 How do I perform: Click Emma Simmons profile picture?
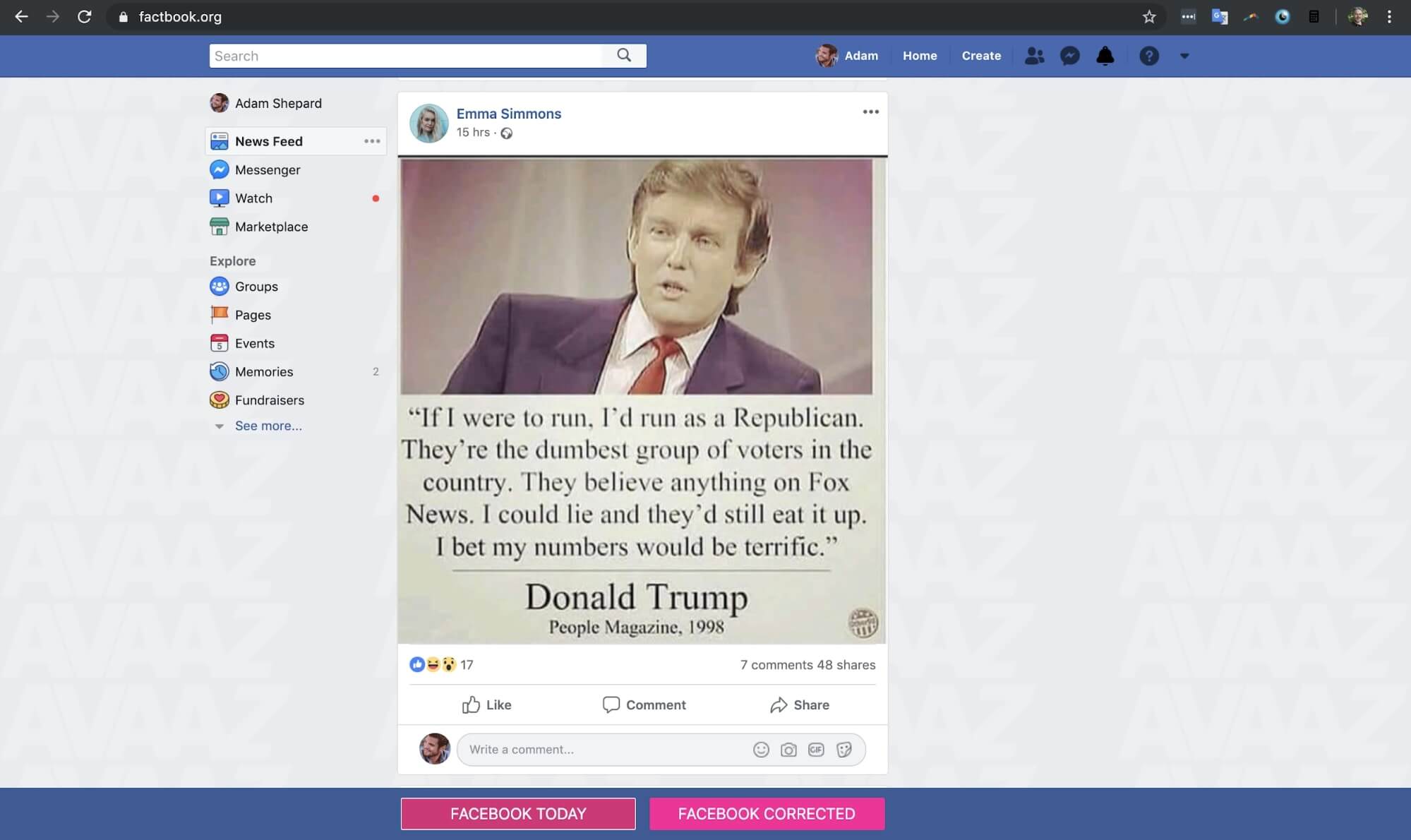[x=429, y=124]
